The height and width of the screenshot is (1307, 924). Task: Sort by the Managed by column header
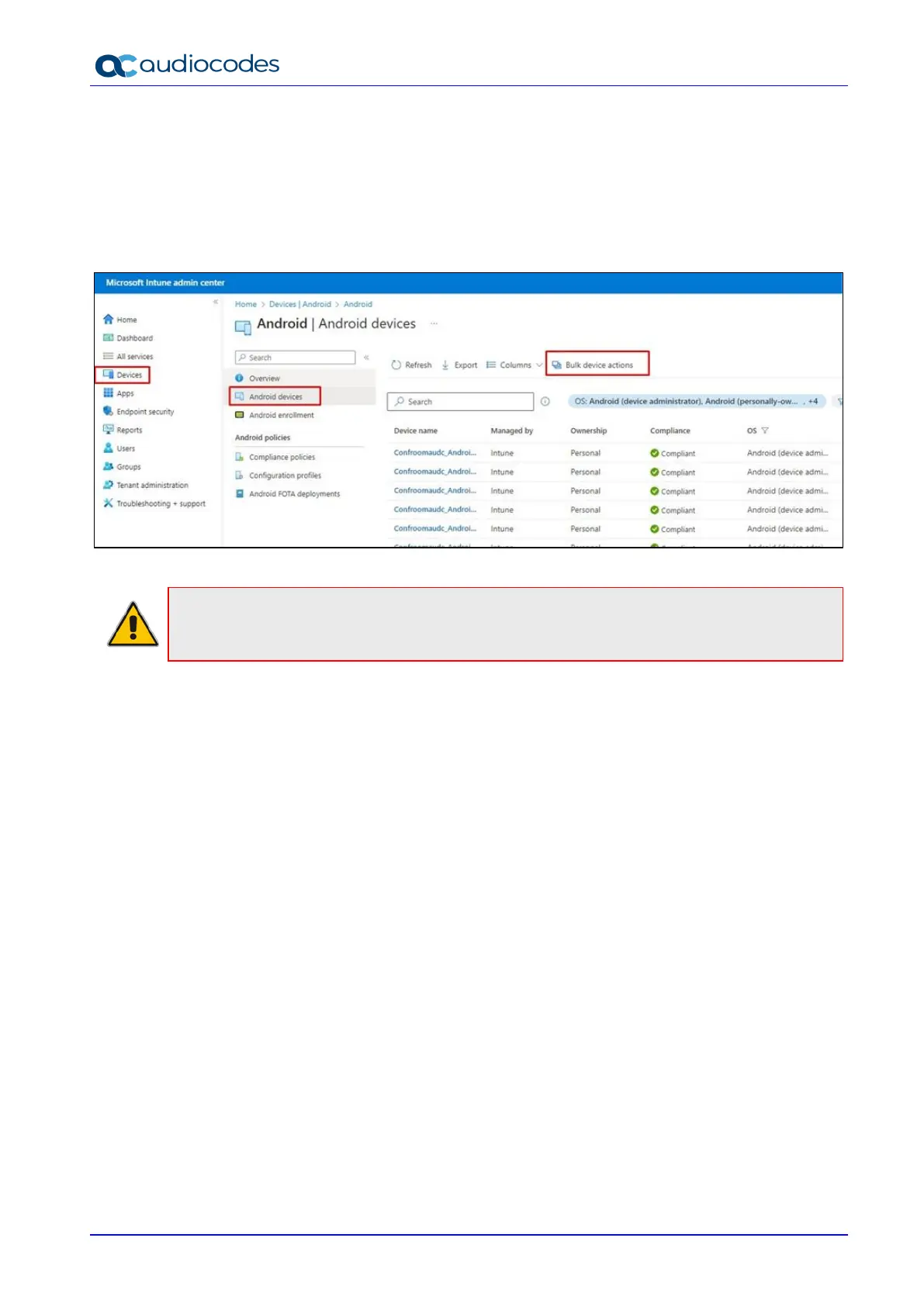pyautogui.click(x=512, y=430)
